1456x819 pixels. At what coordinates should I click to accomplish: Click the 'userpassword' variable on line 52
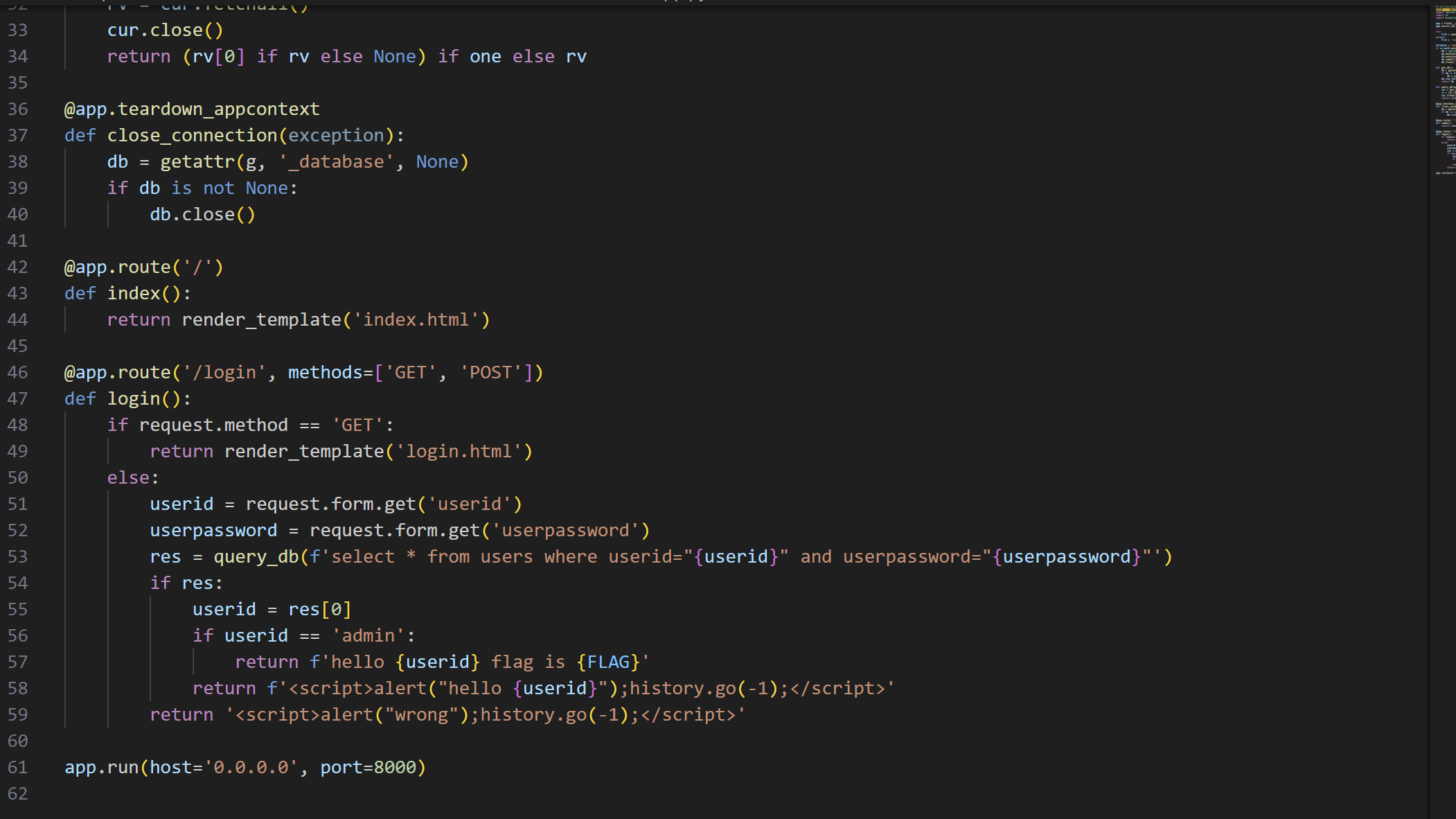click(x=213, y=531)
